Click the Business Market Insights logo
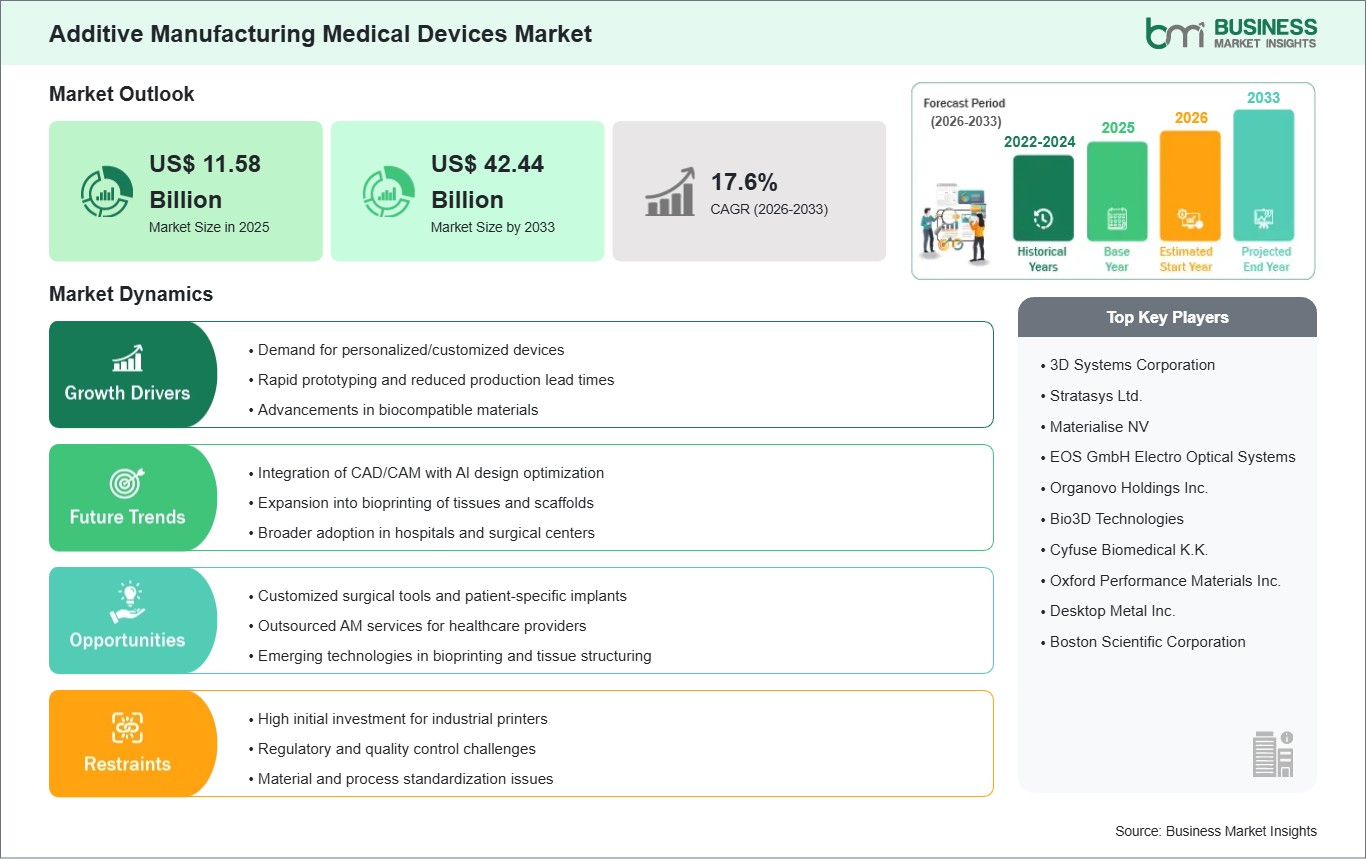Image resolution: width=1366 pixels, height=859 pixels. [1231, 33]
